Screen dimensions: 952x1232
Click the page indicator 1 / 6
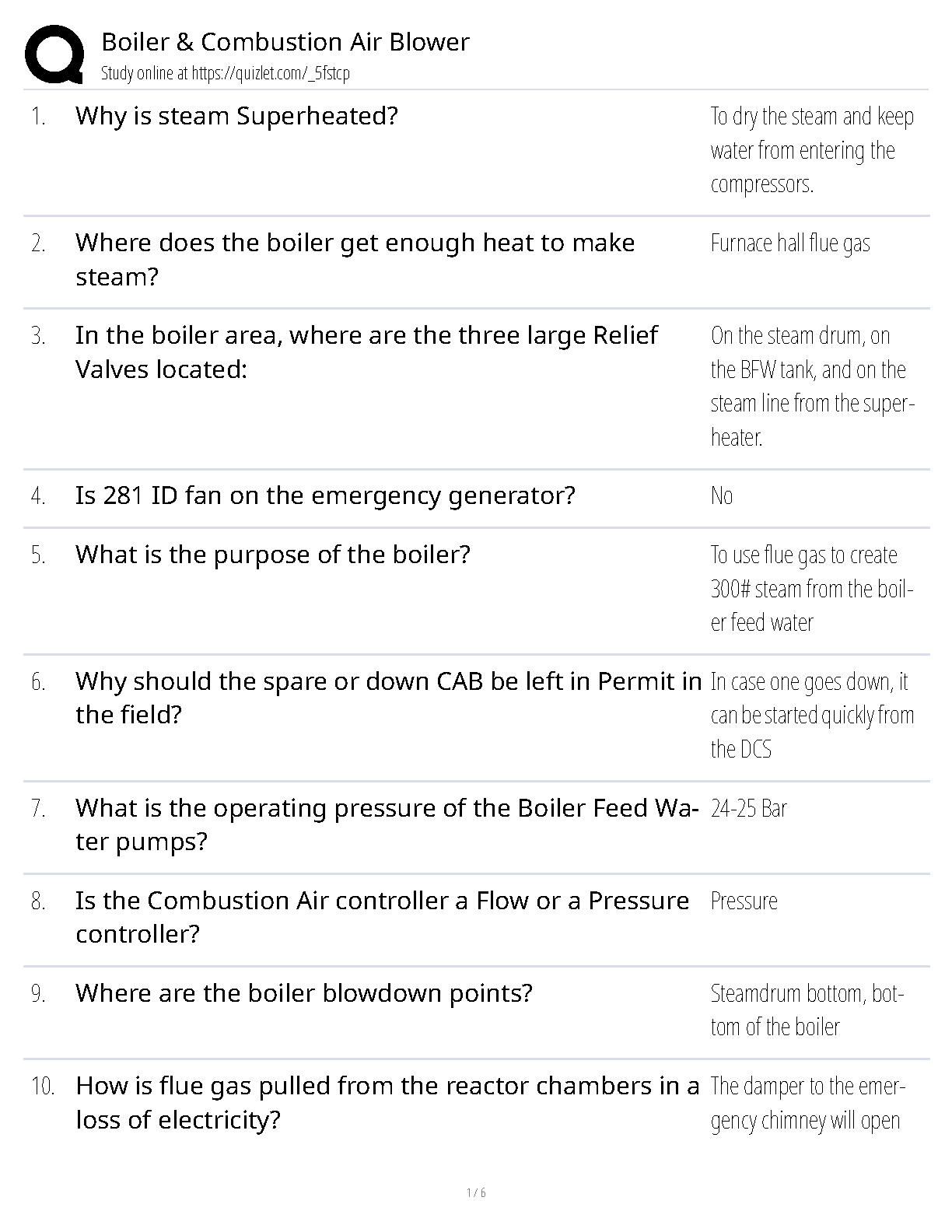pos(476,1193)
